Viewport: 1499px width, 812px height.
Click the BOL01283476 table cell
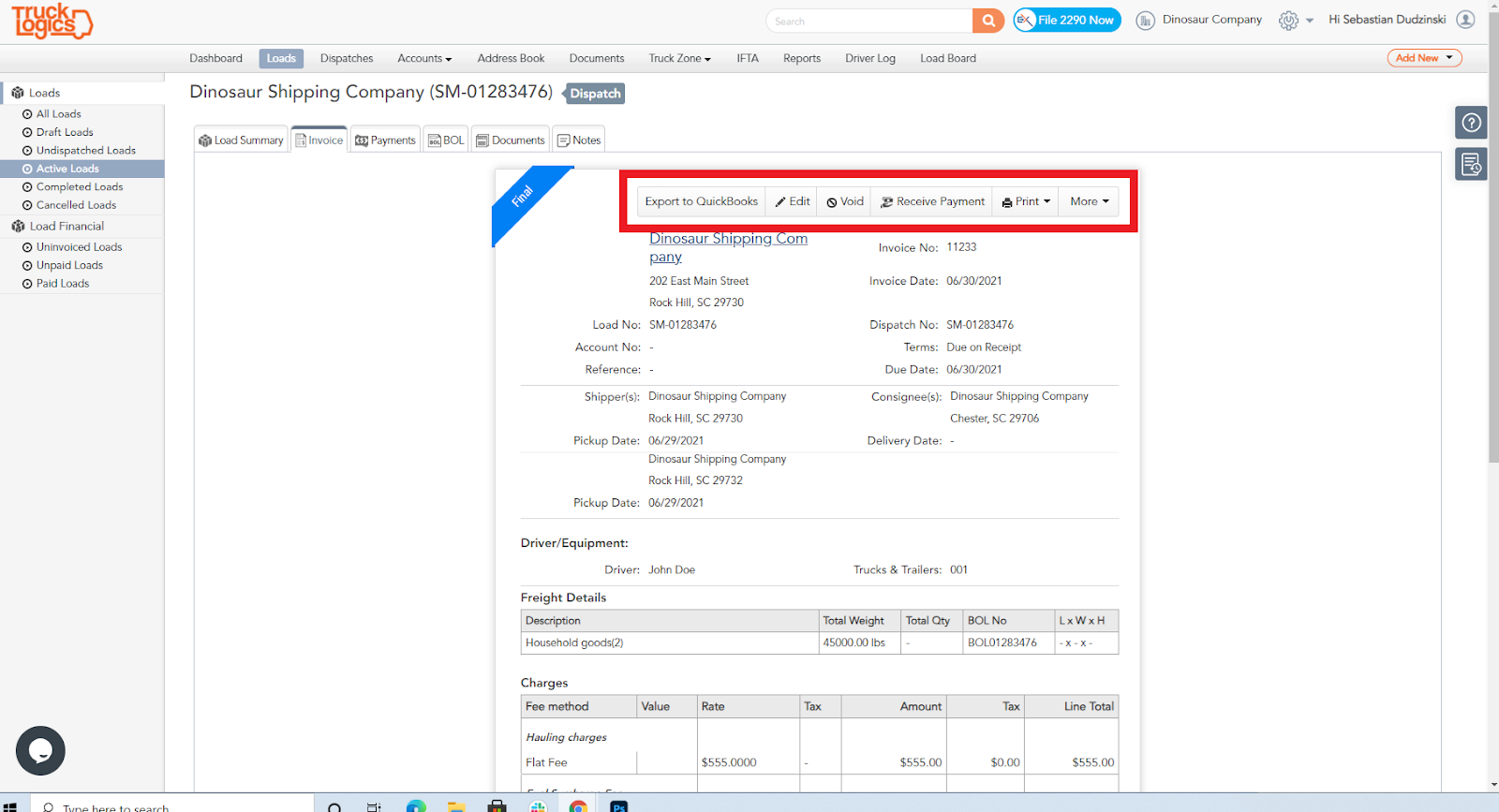[x=1008, y=643]
